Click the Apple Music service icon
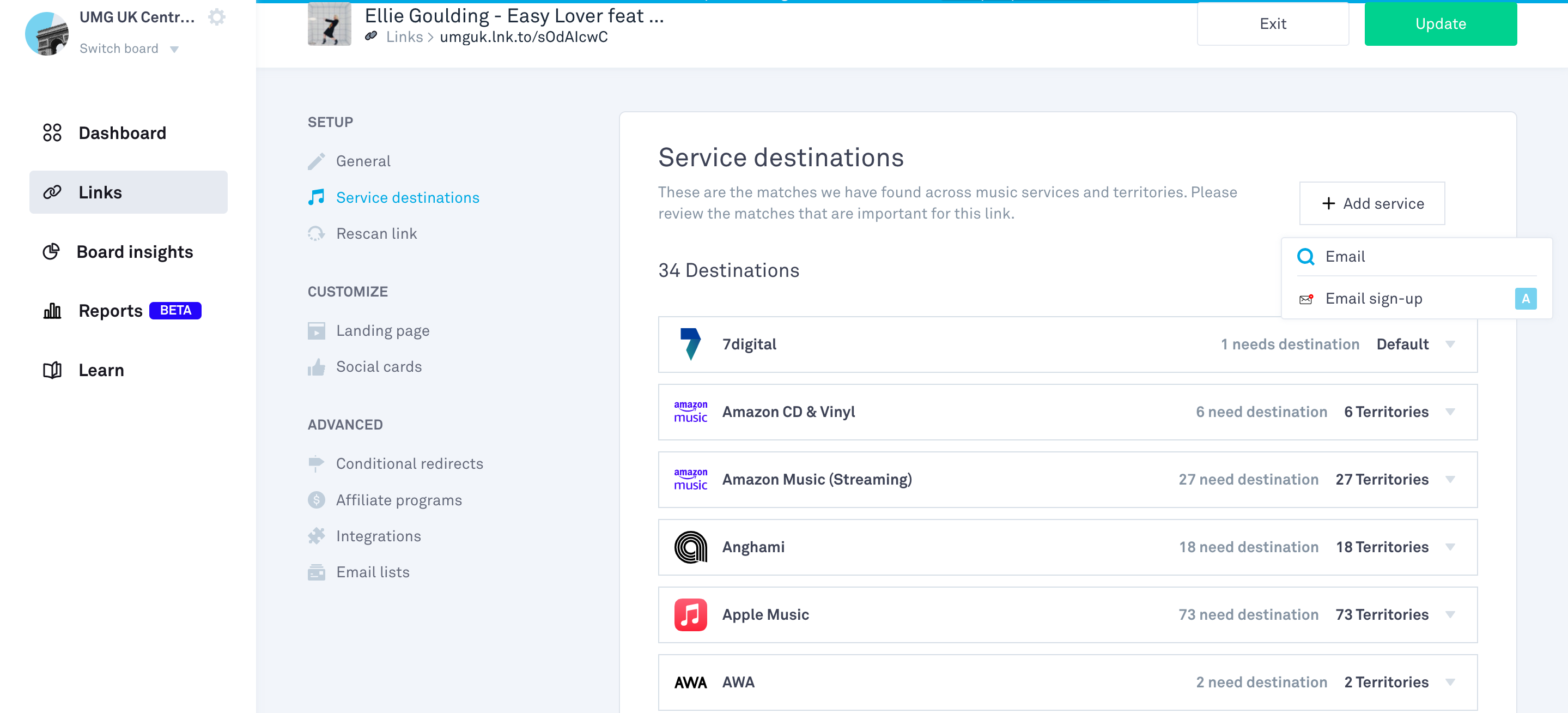The height and width of the screenshot is (713, 1568). tap(690, 614)
